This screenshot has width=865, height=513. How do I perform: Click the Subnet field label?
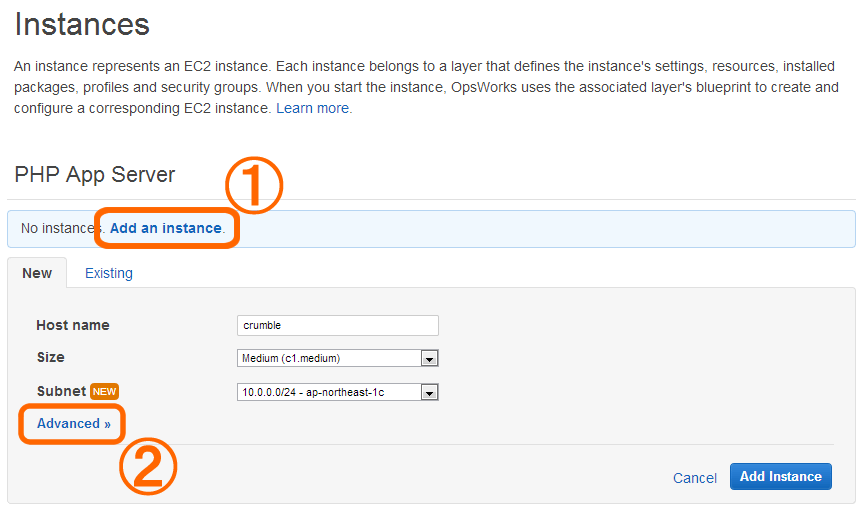[61, 391]
